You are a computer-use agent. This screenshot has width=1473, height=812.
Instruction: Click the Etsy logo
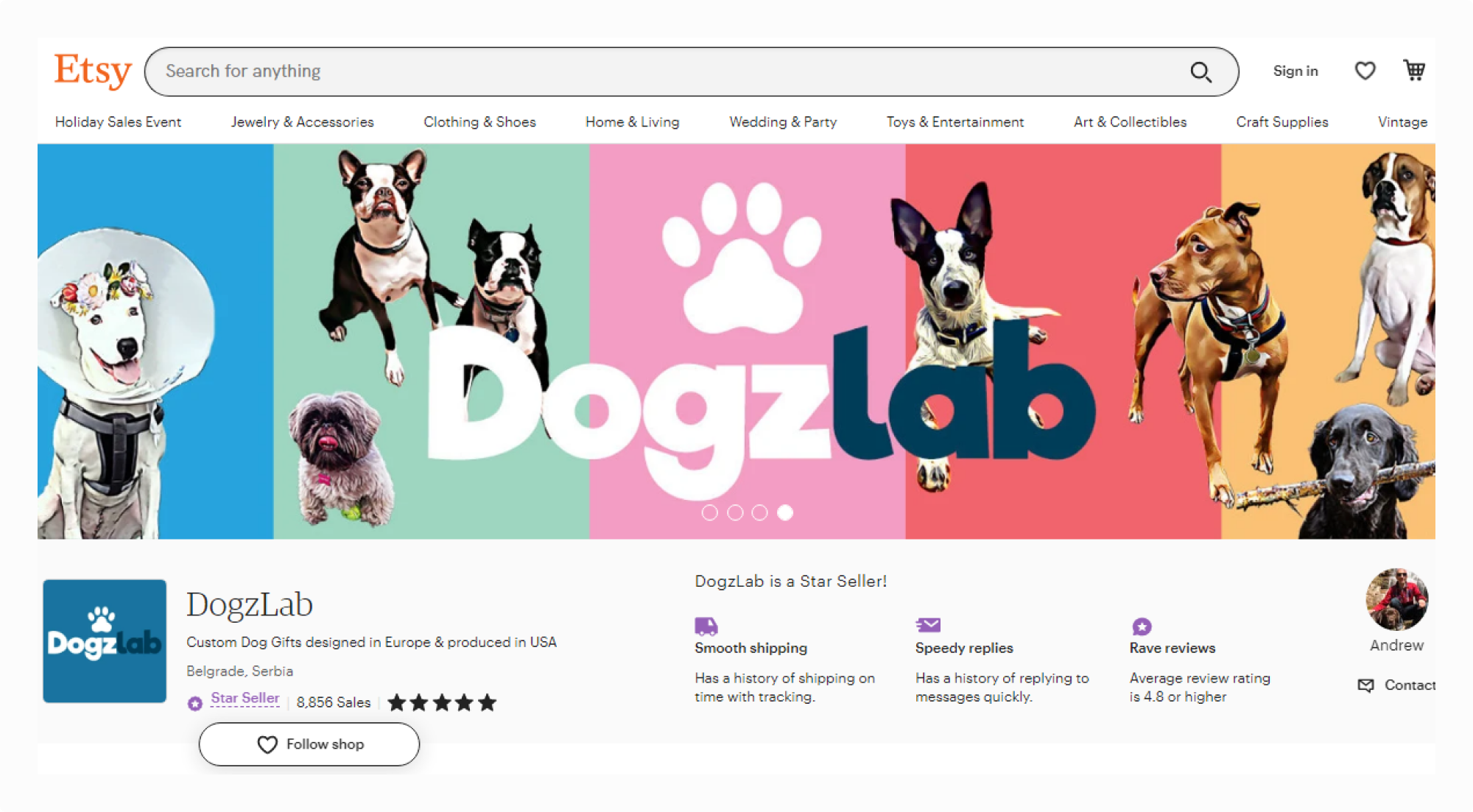click(93, 71)
